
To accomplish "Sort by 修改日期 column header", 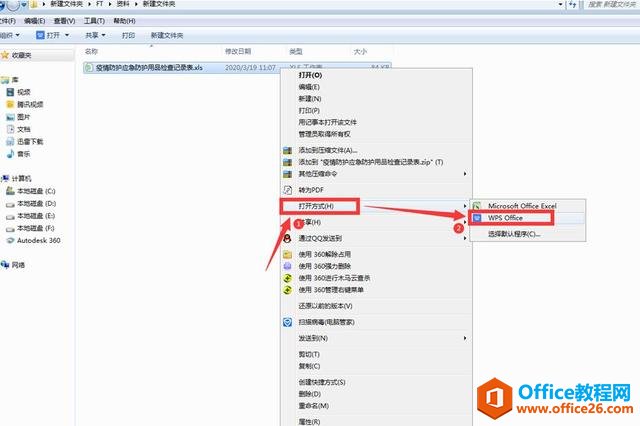I will click(x=238, y=51).
